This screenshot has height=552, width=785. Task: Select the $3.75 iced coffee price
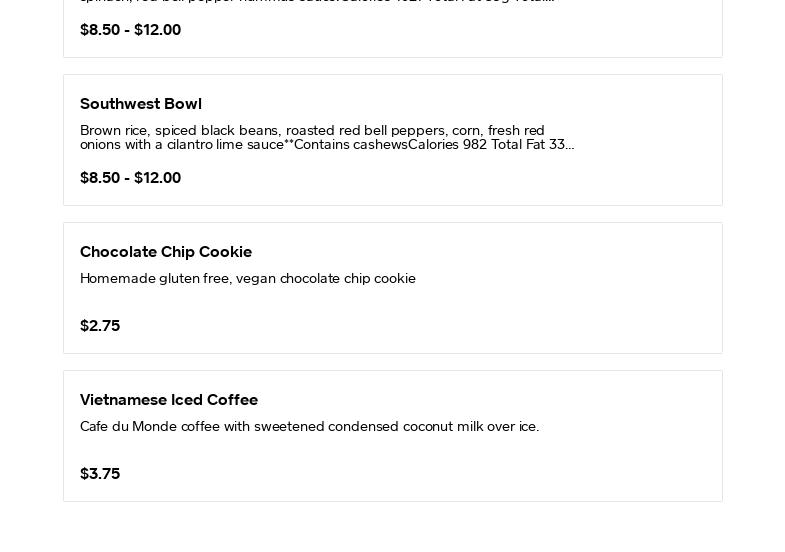click(100, 474)
